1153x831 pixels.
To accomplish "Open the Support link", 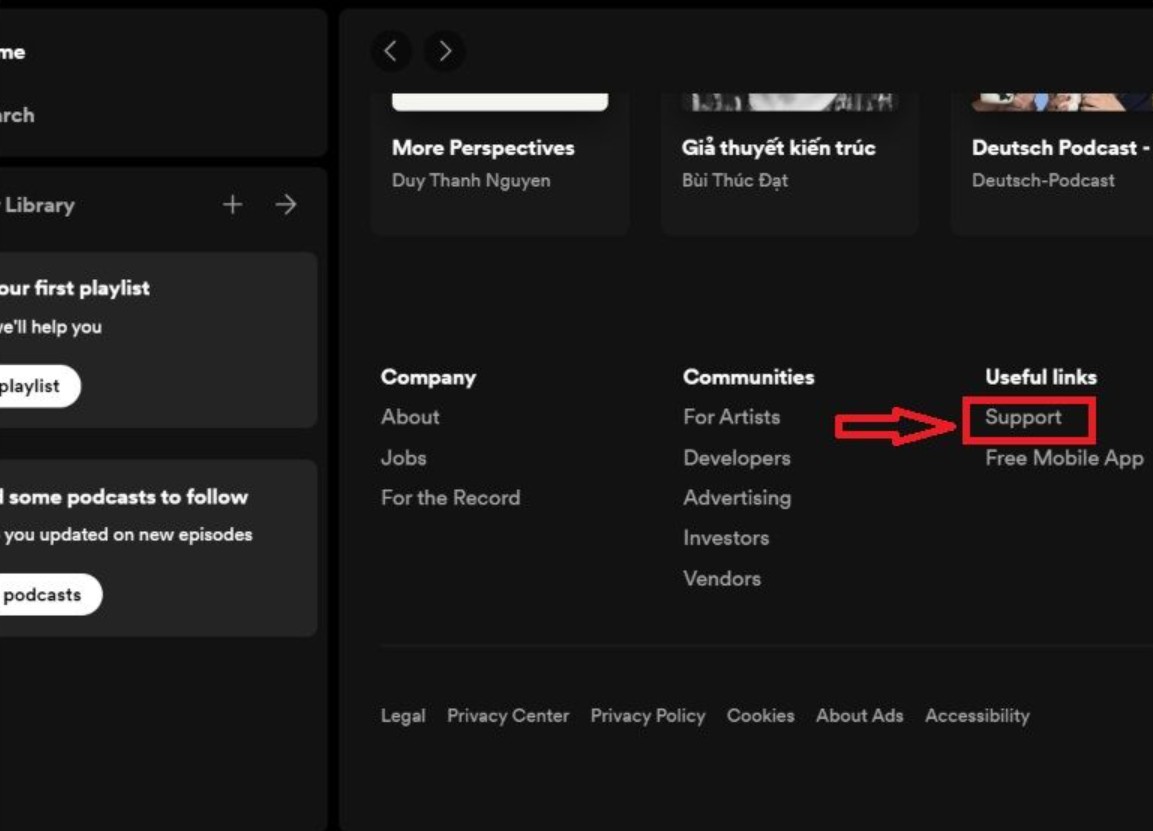I will tap(1023, 418).
